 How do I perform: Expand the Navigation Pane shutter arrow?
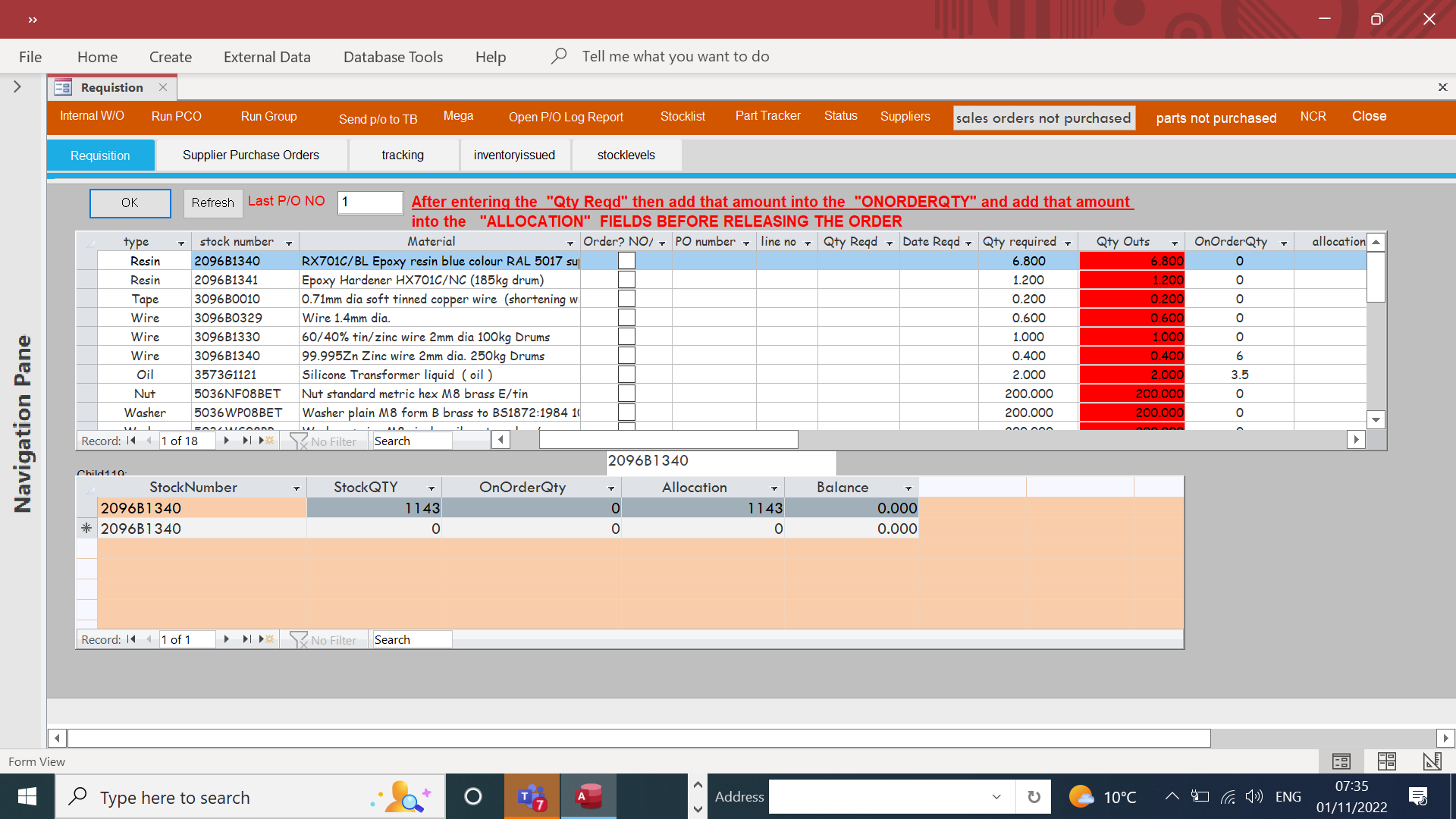click(x=17, y=86)
